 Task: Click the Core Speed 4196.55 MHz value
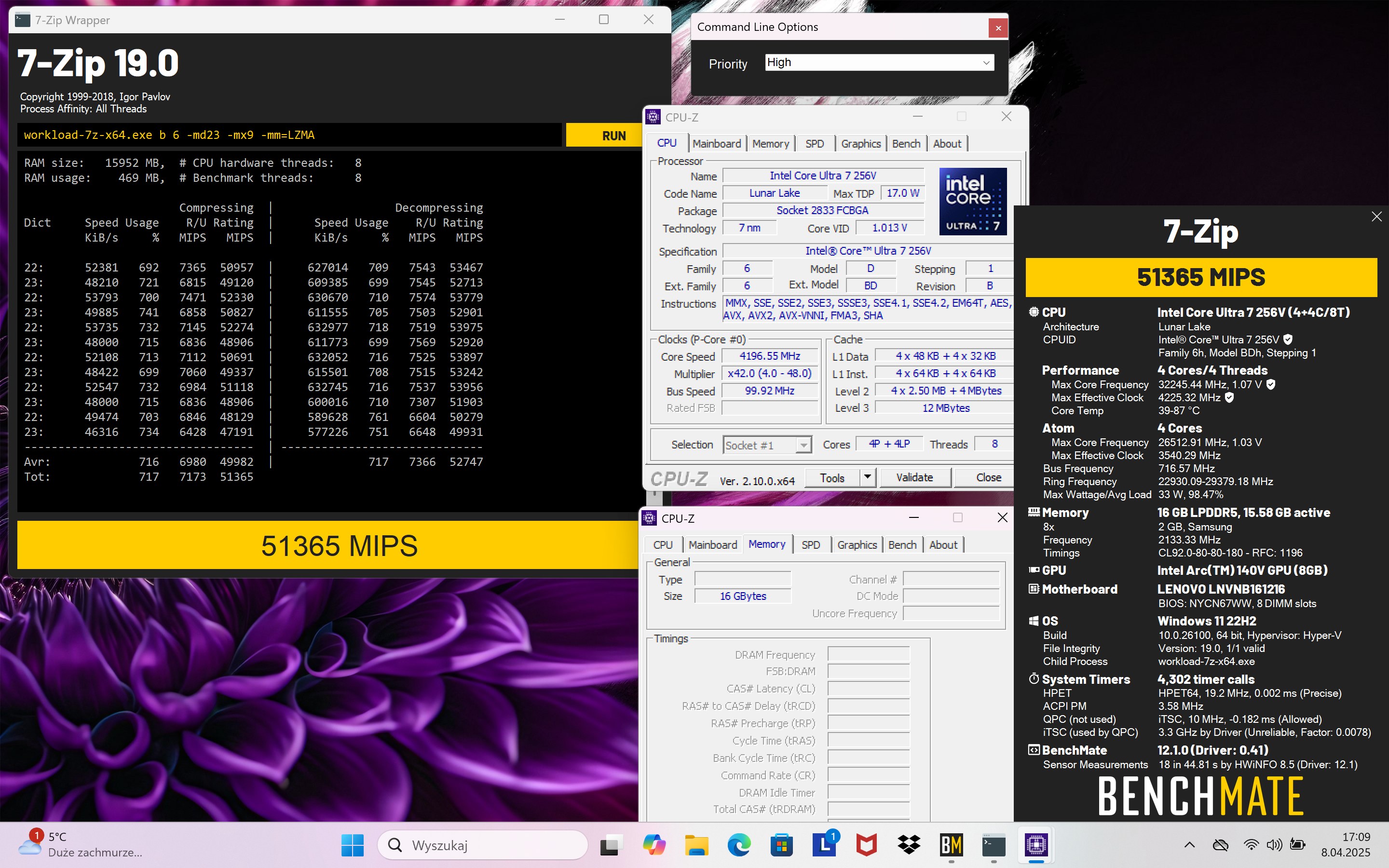point(769,356)
